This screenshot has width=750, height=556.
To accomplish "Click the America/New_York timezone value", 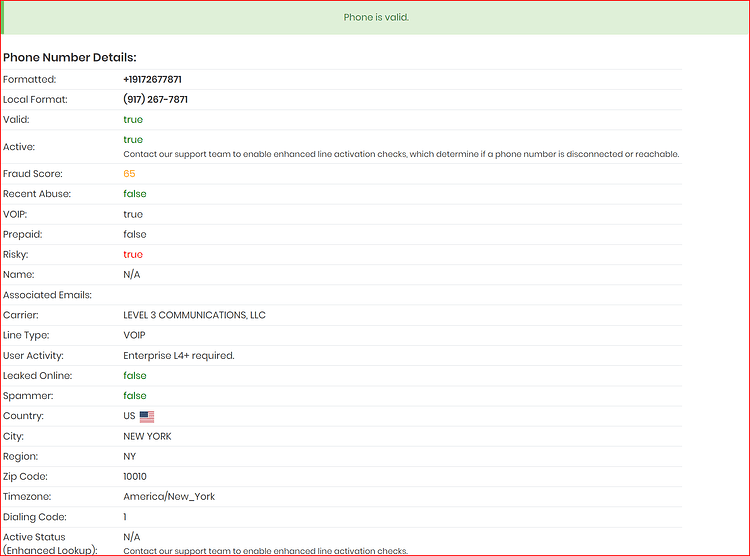I will click(x=169, y=497).
